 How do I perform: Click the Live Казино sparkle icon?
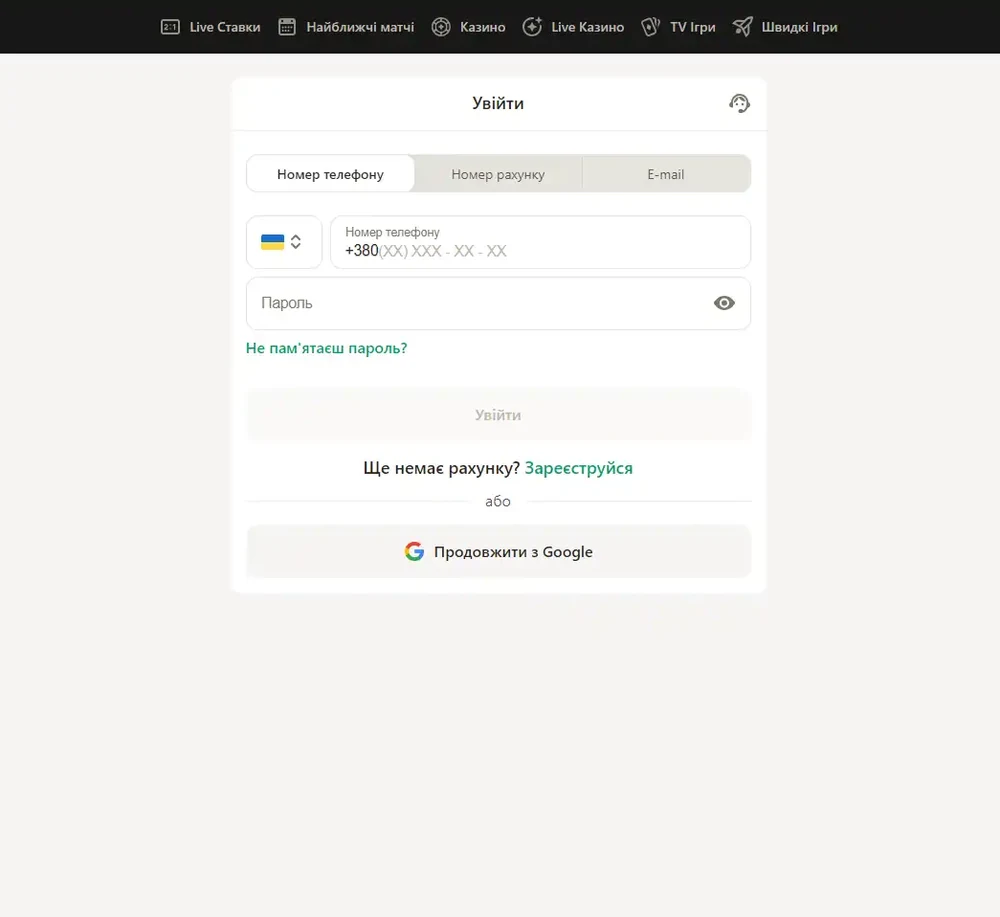[532, 27]
